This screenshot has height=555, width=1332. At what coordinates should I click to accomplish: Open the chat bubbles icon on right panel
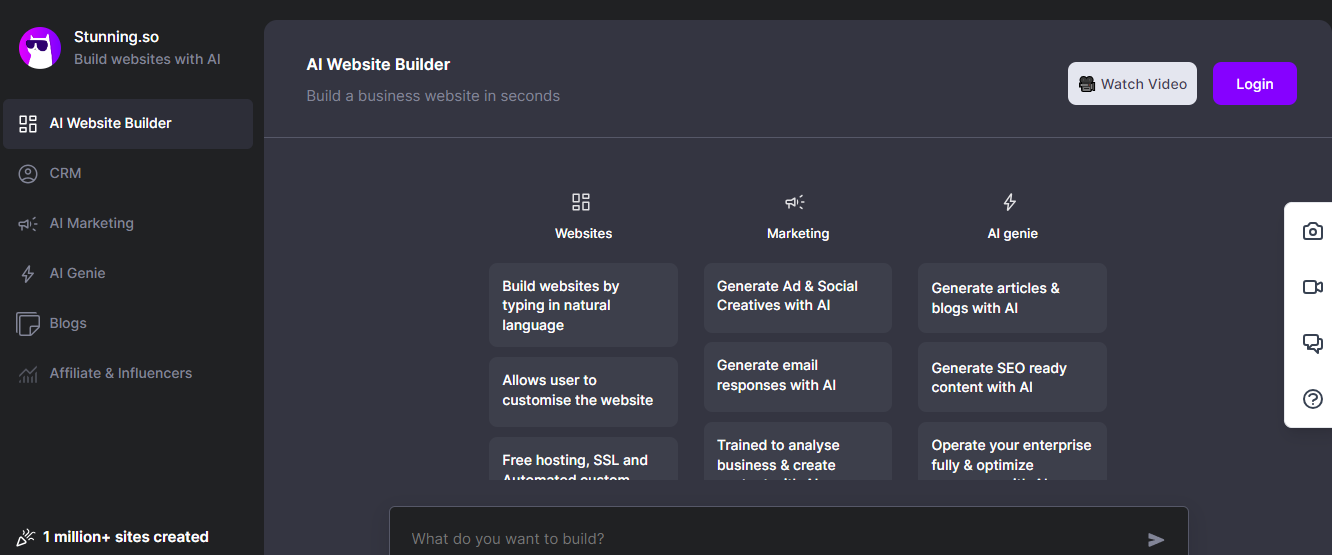1313,343
